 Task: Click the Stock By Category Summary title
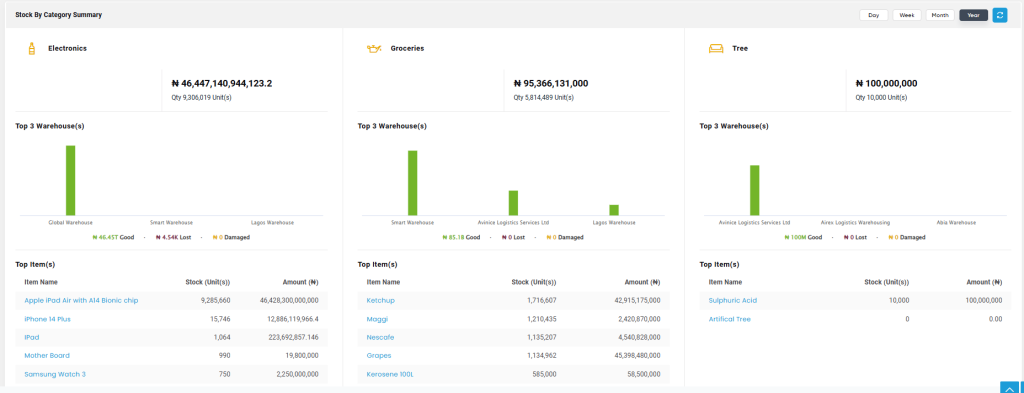click(x=59, y=14)
